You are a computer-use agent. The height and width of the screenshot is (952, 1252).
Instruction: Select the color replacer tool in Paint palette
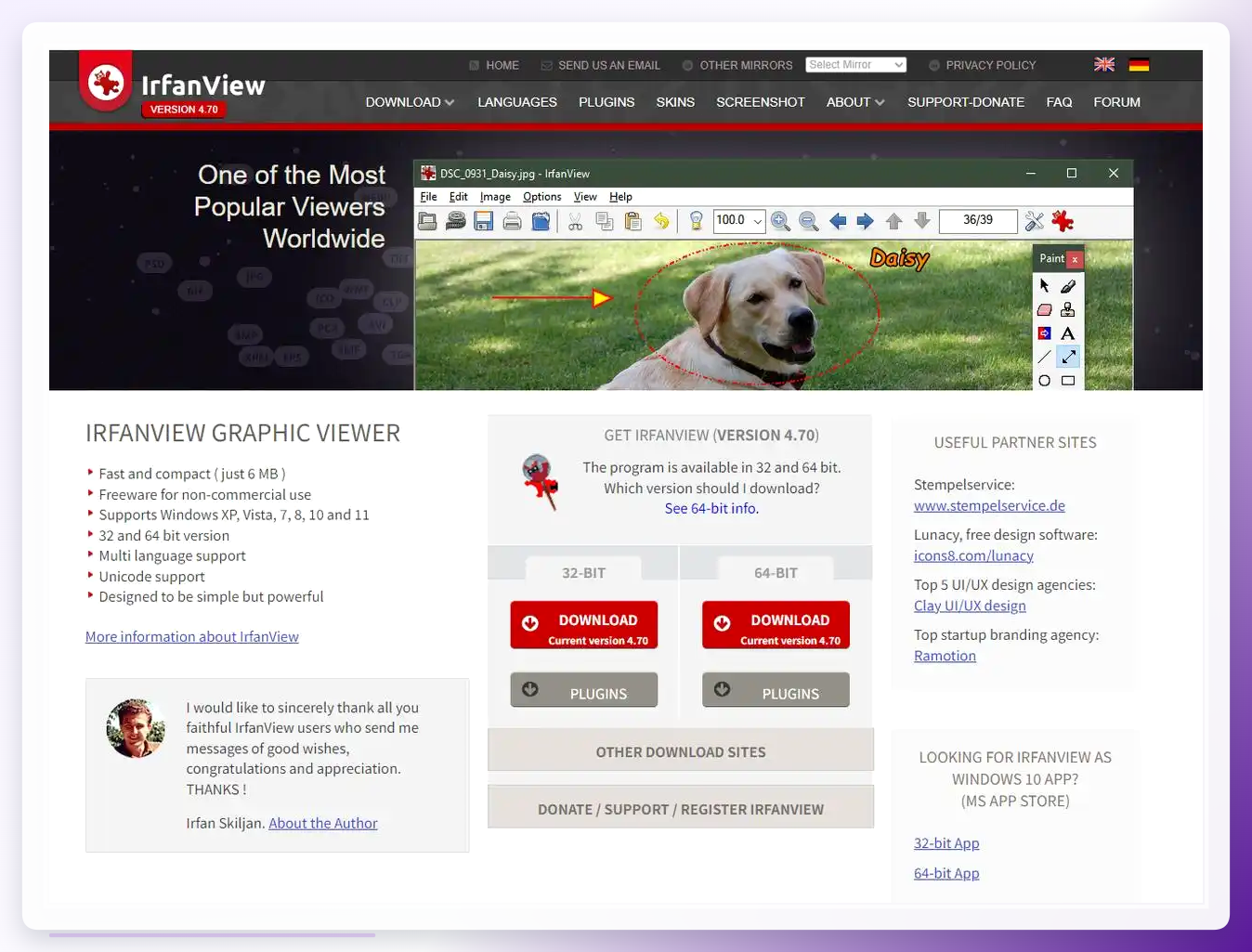click(1045, 333)
